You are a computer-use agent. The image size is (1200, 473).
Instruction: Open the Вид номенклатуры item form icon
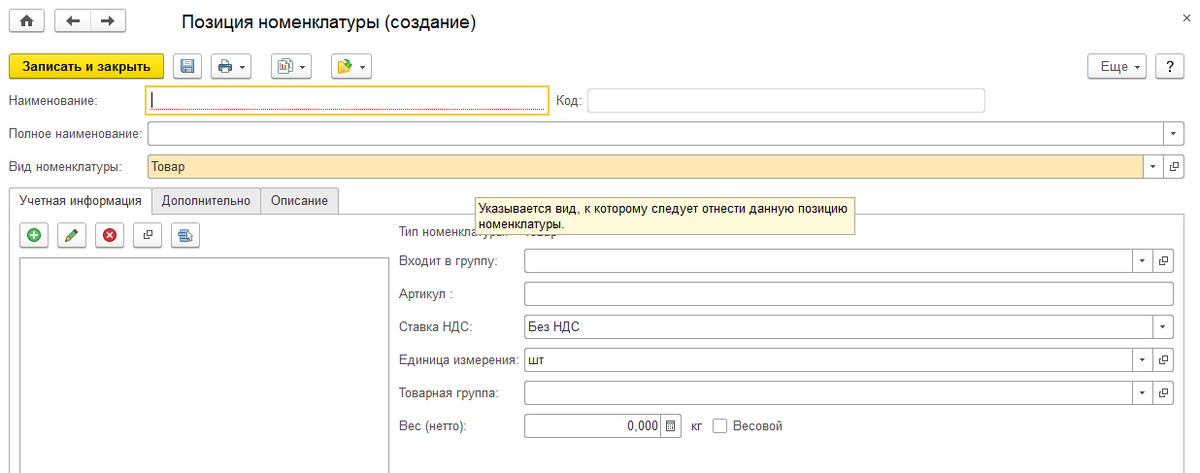click(x=1174, y=166)
